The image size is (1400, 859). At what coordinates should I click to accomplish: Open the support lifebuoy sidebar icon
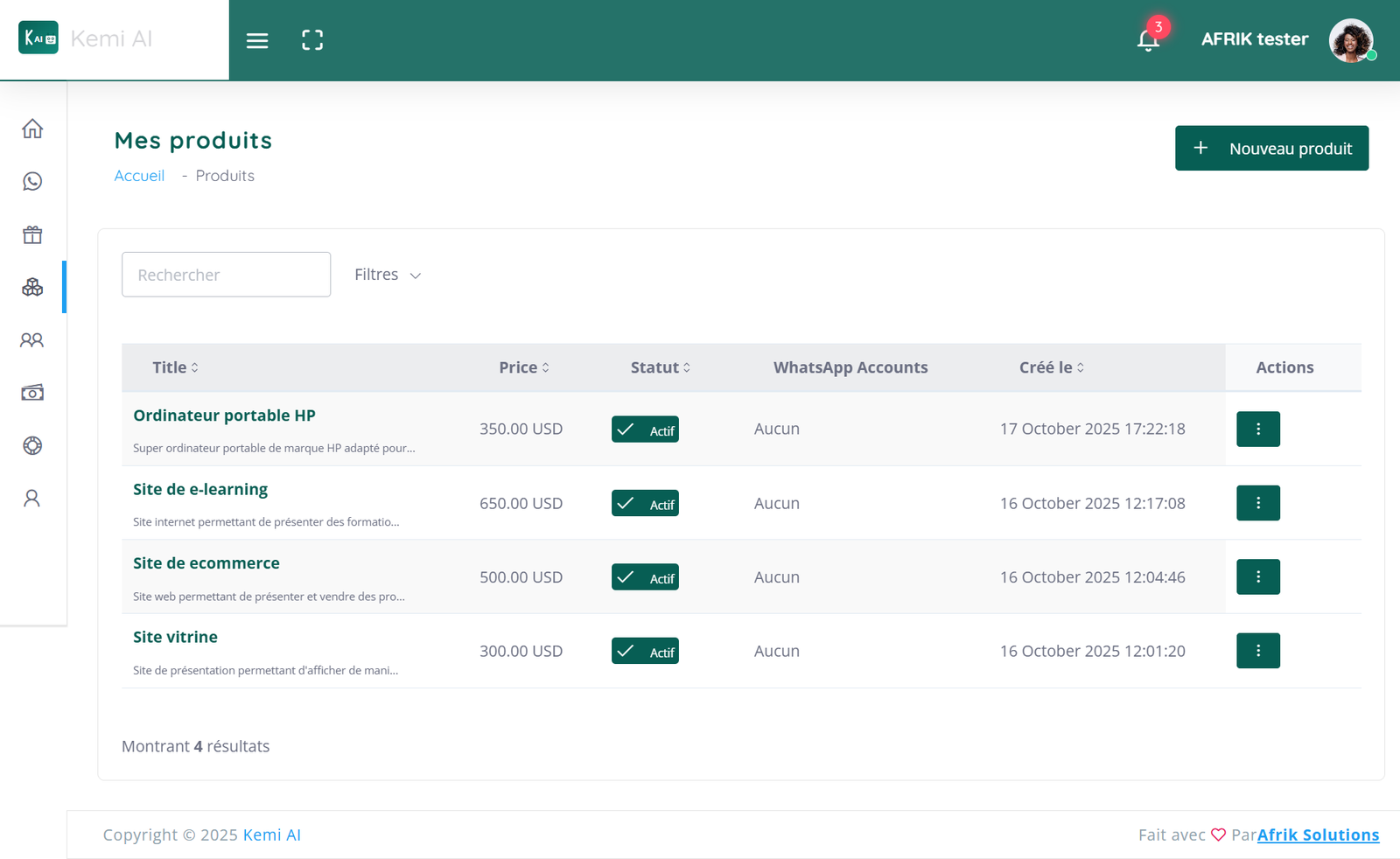(x=32, y=445)
